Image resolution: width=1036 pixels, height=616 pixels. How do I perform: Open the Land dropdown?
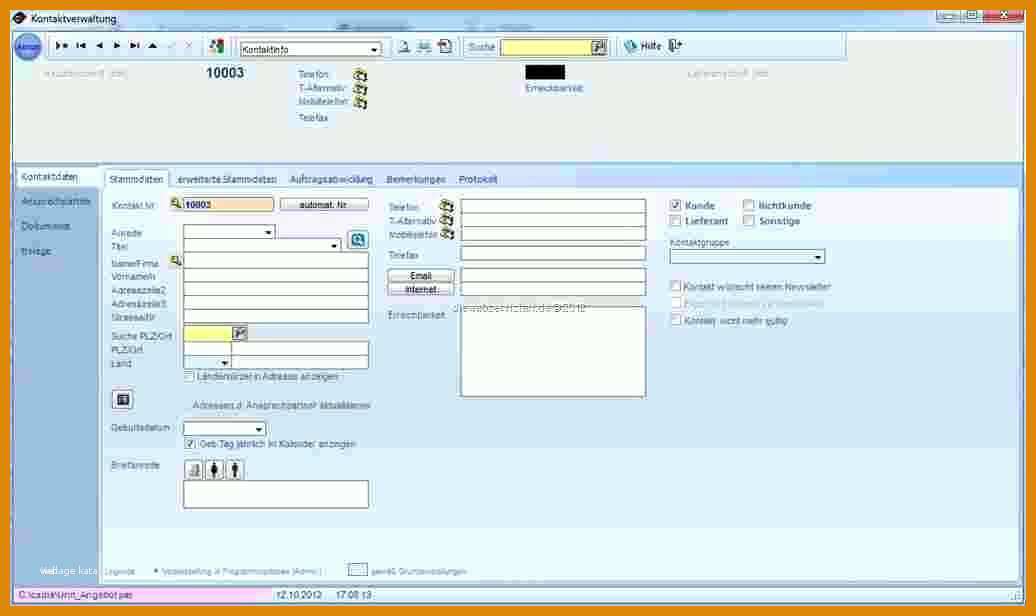[225, 363]
